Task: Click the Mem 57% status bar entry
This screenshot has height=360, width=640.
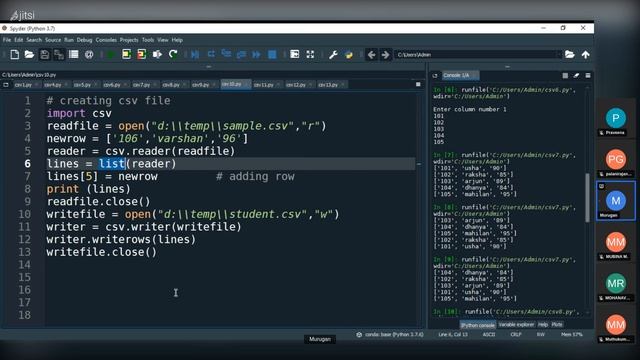Action: [571, 335]
